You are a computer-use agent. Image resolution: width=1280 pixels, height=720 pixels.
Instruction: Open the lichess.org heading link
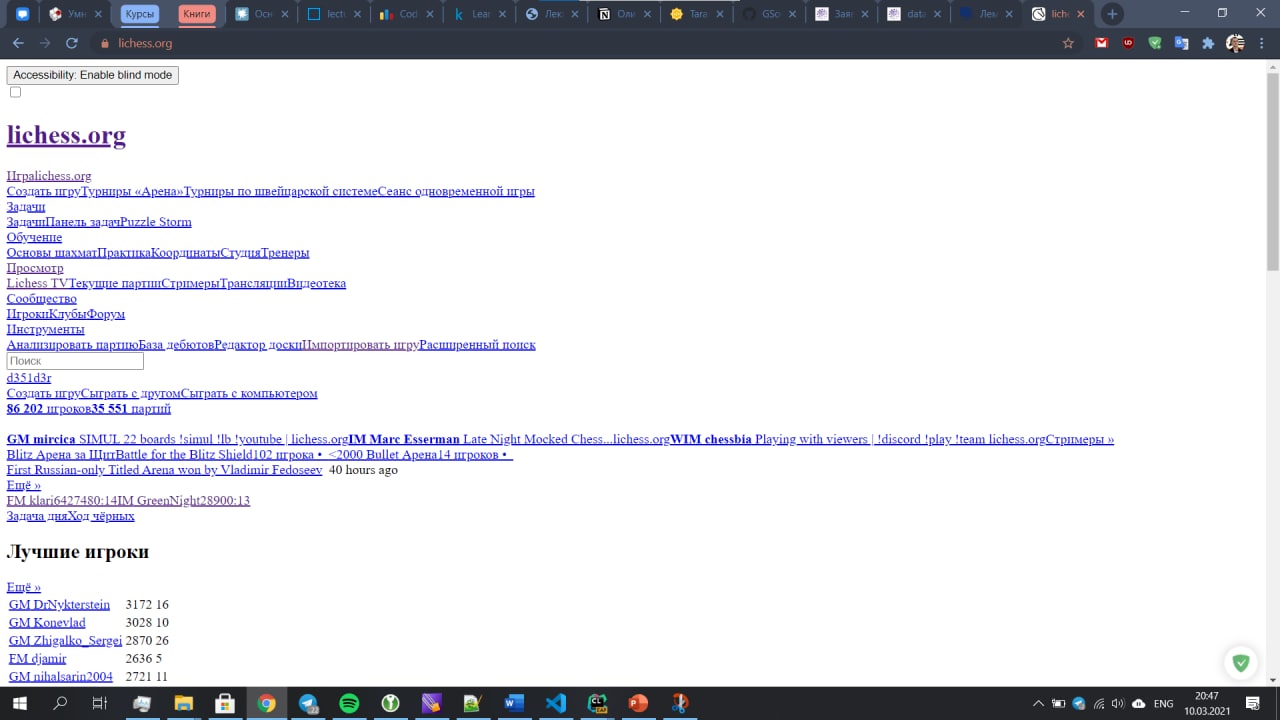[x=66, y=135]
